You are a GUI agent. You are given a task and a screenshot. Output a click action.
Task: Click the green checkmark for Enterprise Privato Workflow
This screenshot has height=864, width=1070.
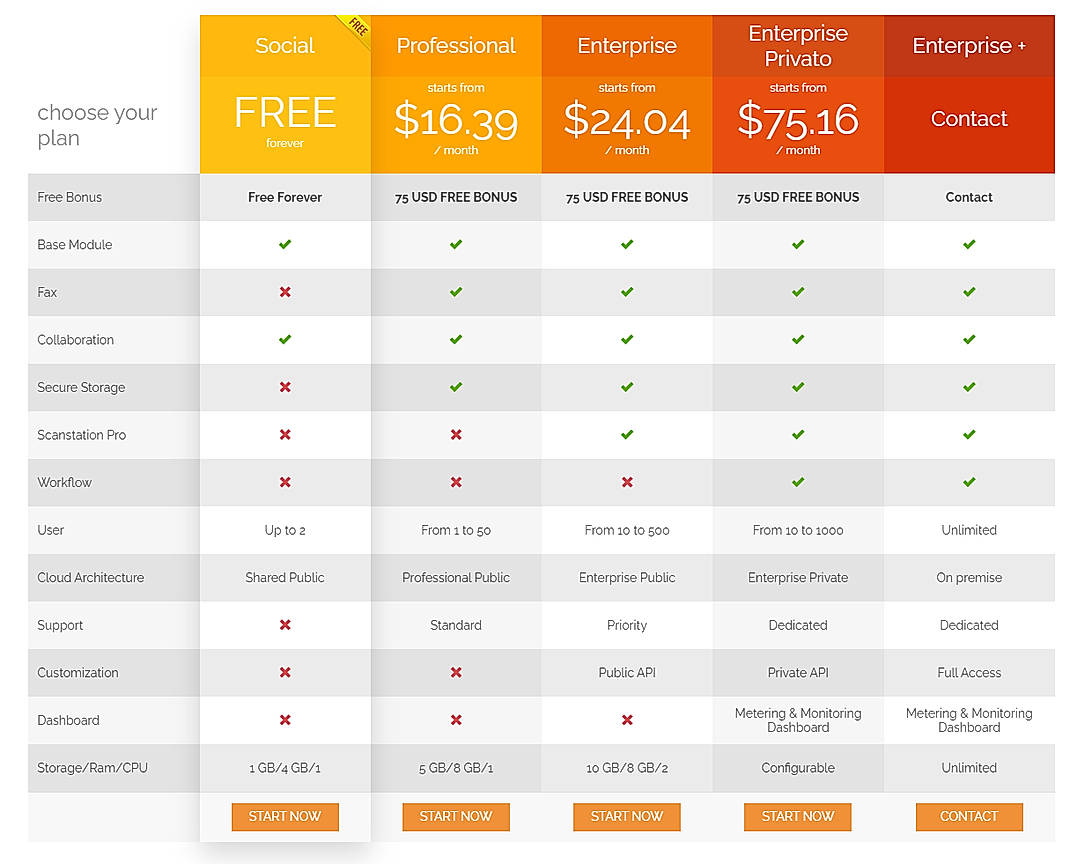pyautogui.click(x=798, y=482)
